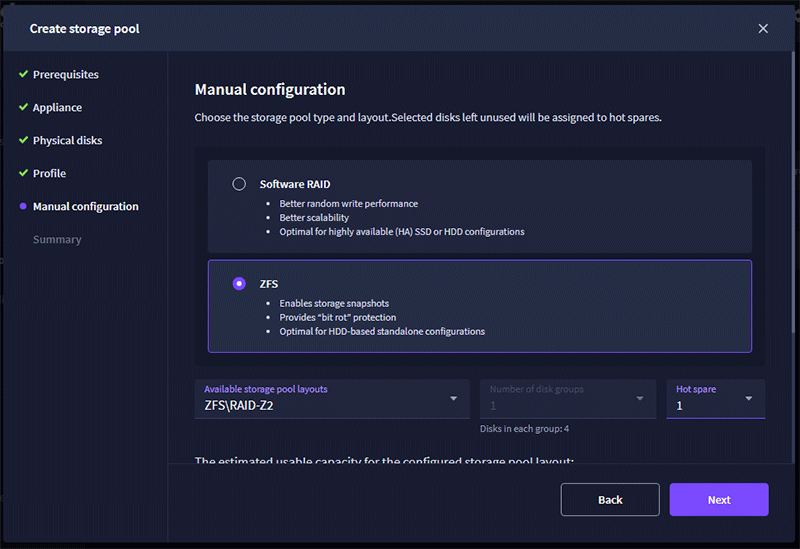
Task: Click the Manual configuration bullet icon
Action: tap(23, 206)
